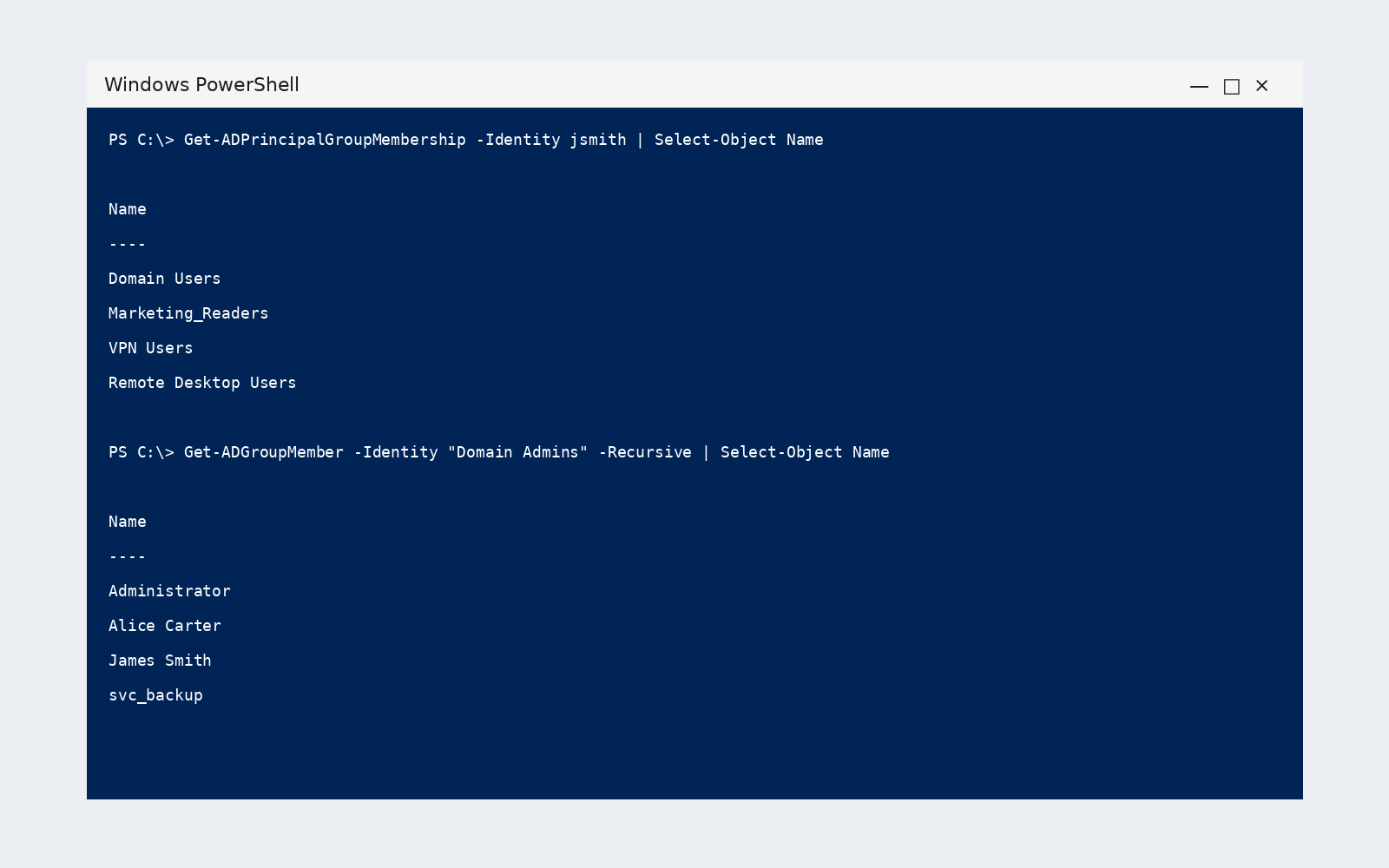Select the Marketing_Readers output line

click(188, 313)
